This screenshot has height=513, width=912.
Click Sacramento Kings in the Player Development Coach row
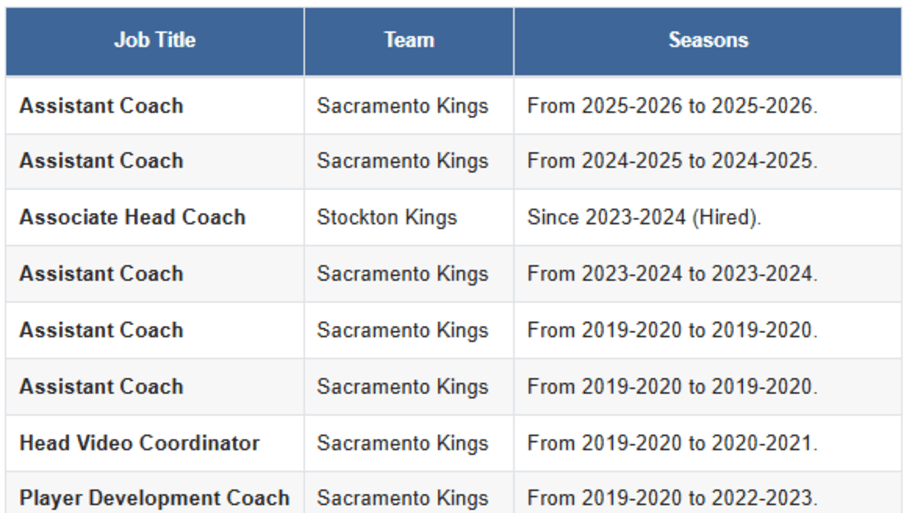tap(402, 498)
